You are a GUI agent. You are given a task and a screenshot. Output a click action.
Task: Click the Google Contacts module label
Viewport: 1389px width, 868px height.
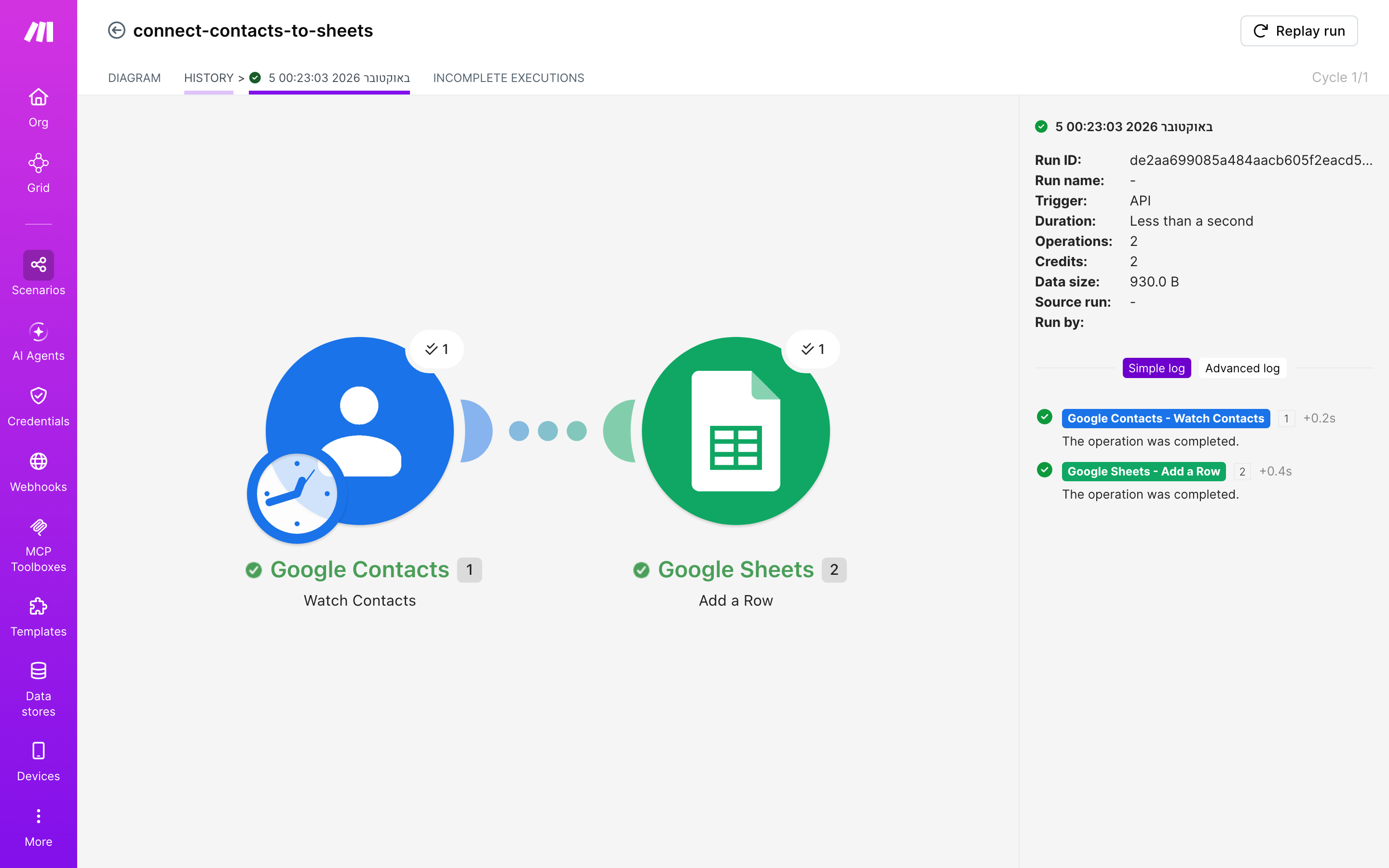click(x=359, y=570)
